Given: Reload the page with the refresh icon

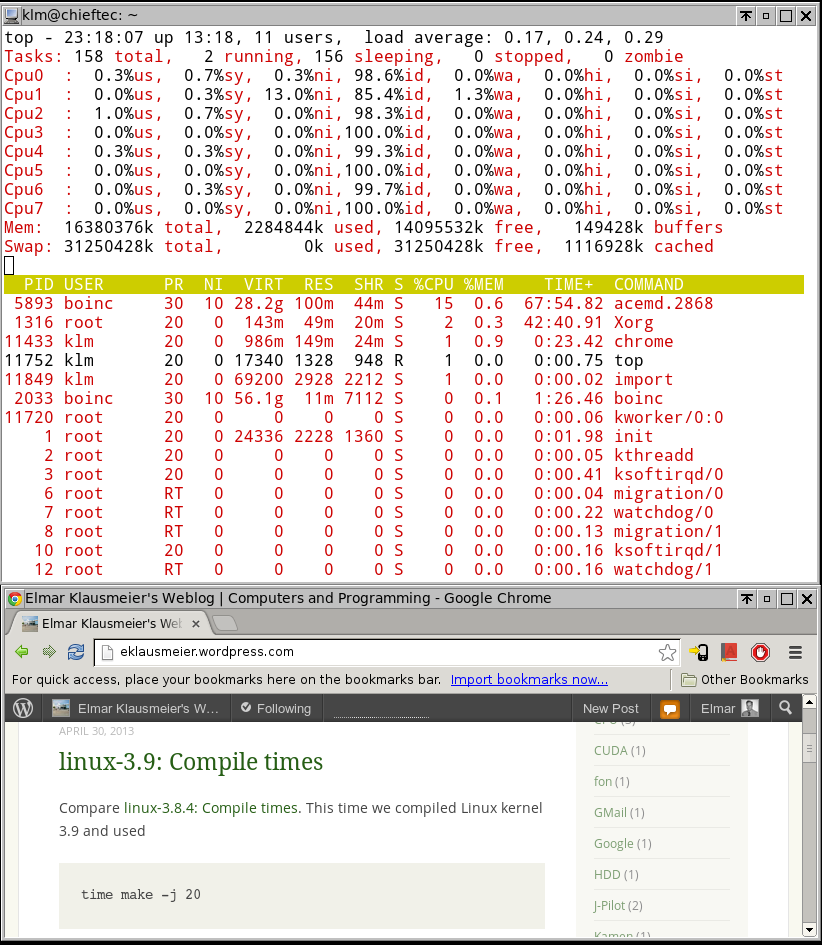Looking at the screenshot, I should click(x=75, y=652).
